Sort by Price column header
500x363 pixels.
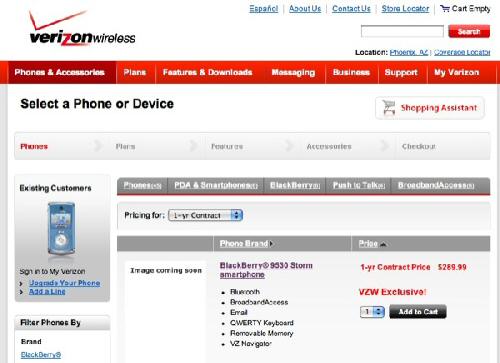(368, 244)
